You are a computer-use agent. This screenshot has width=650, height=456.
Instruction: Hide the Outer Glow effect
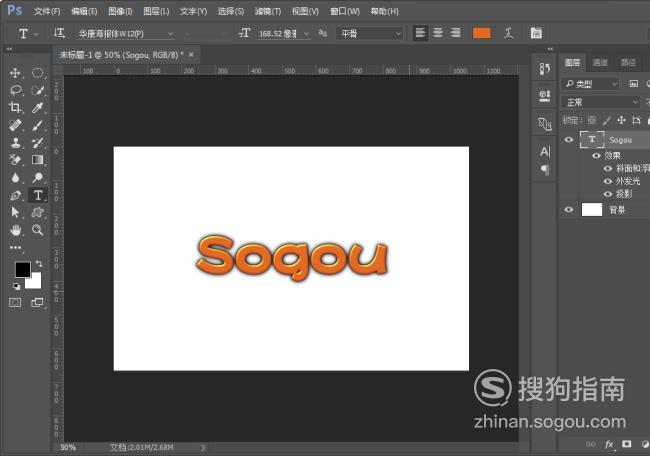click(x=608, y=181)
